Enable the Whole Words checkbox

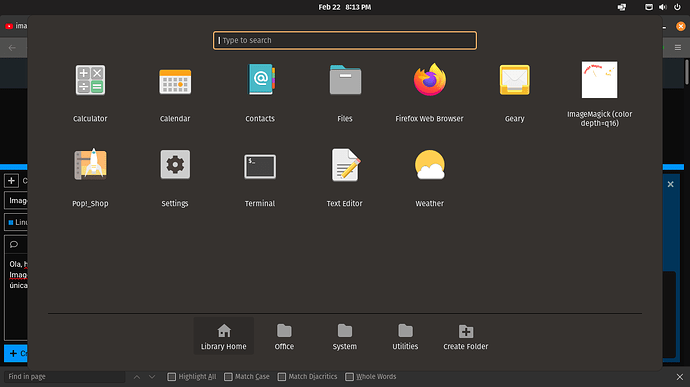click(x=349, y=376)
